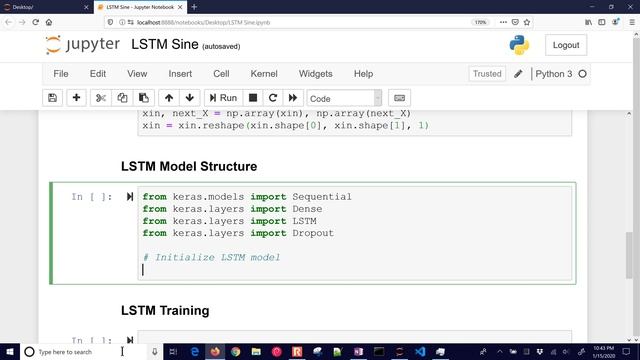Open the Firefox library icon
This screenshot has width=640, height=360.
coord(588,22)
